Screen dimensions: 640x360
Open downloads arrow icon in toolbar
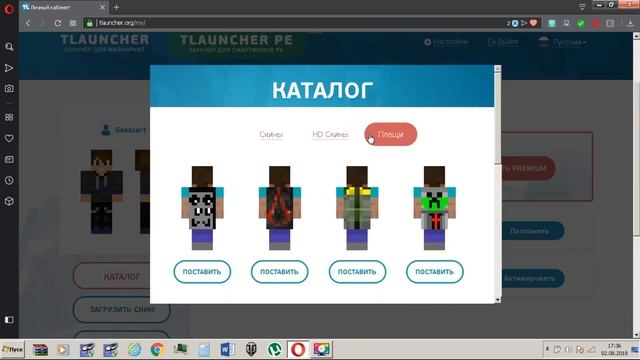point(630,23)
